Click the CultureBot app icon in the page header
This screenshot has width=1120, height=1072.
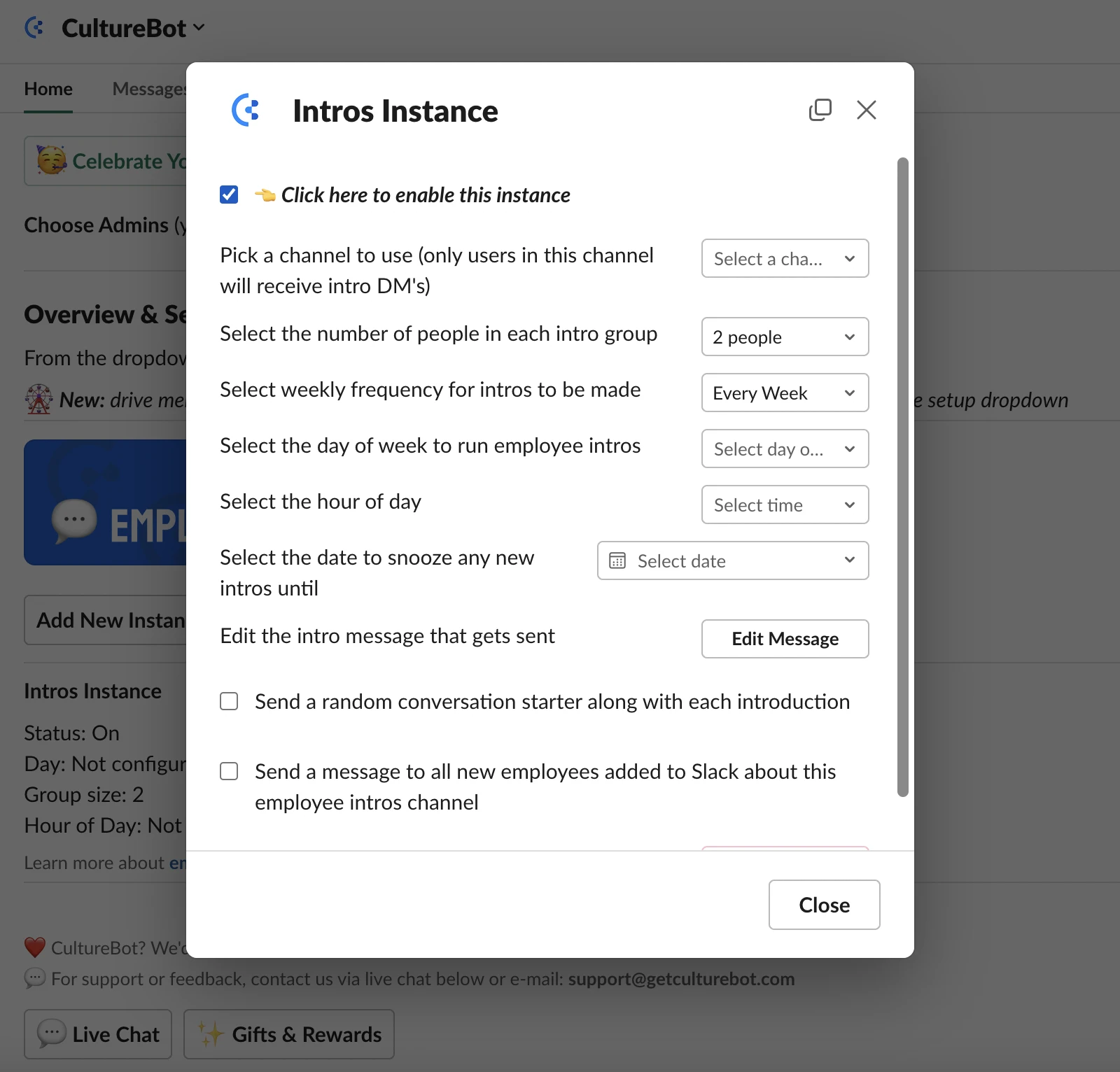pyautogui.click(x=34, y=28)
